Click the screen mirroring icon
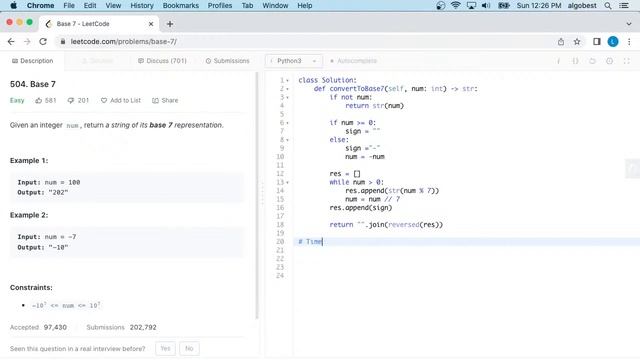The height and width of the screenshot is (360, 640). 471,6
